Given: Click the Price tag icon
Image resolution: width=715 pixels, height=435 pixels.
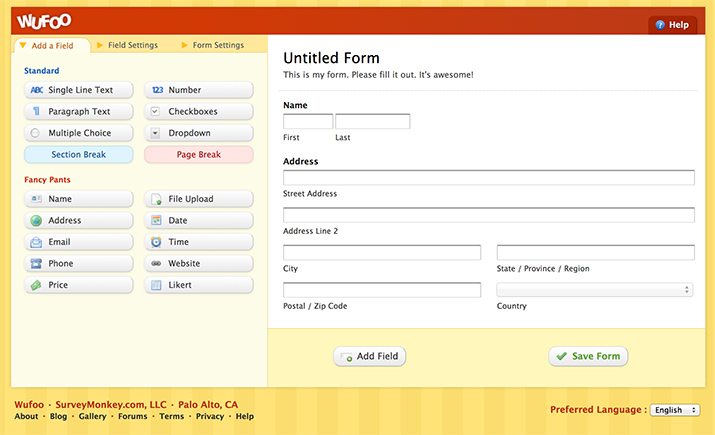Looking at the screenshot, I should coord(36,285).
